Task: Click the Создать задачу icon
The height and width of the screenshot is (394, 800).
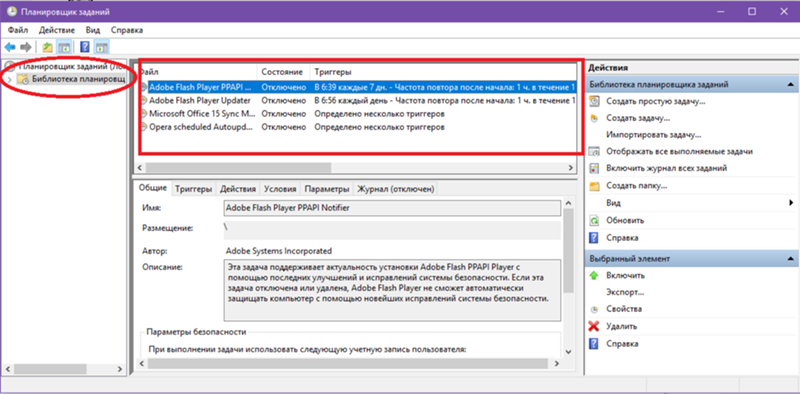Action: coord(594,118)
